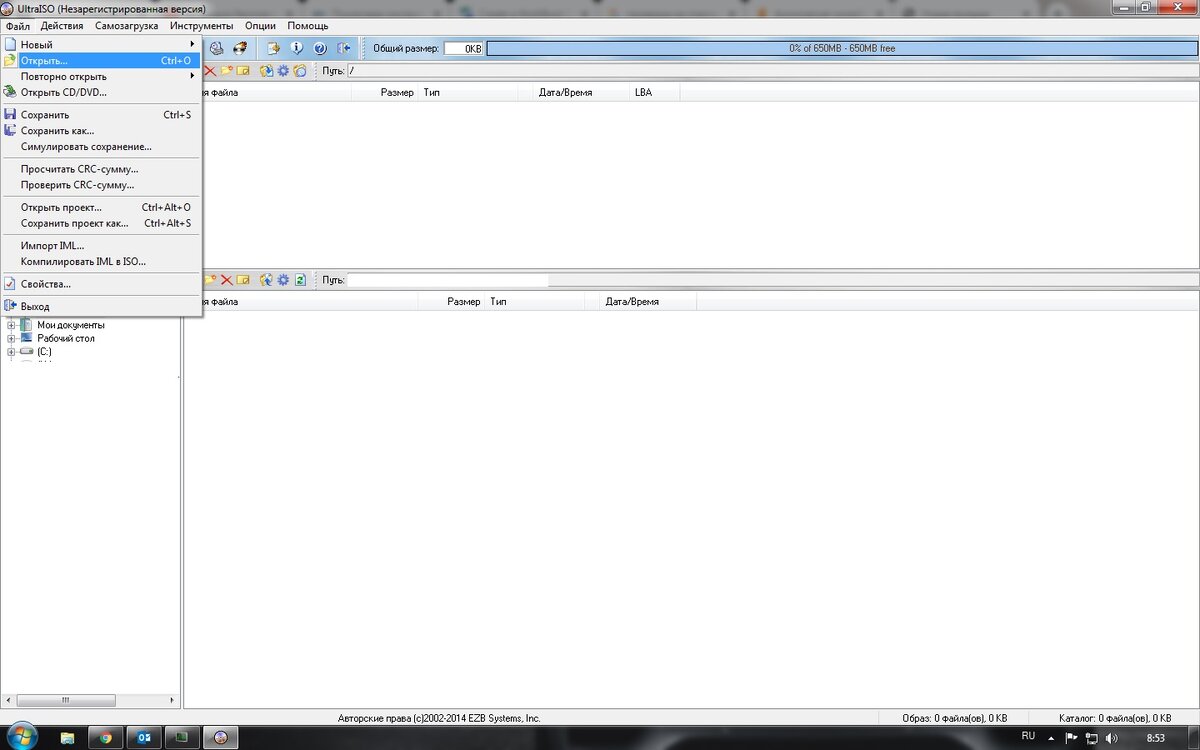Choose Сохранить как... menu entry
The height and width of the screenshot is (750, 1200).
[101, 130]
